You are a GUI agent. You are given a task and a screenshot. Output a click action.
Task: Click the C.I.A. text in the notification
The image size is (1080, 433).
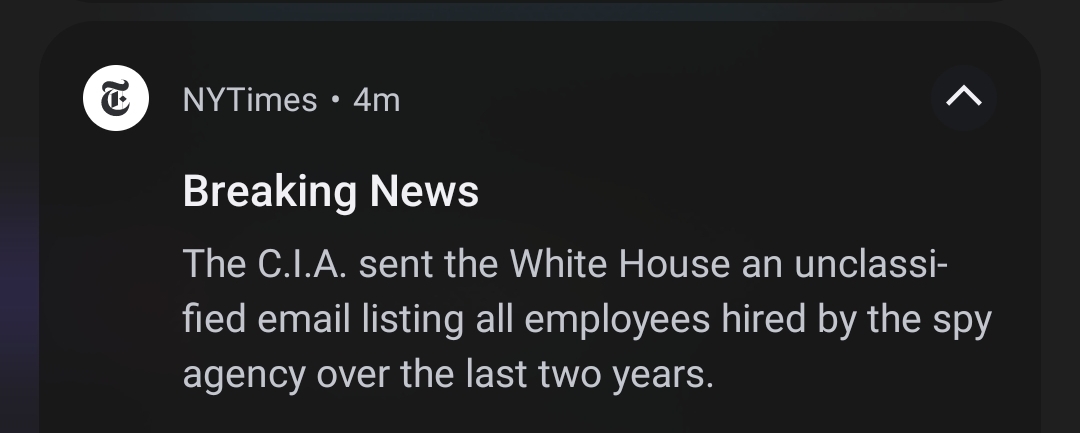(x=302, y=264)
